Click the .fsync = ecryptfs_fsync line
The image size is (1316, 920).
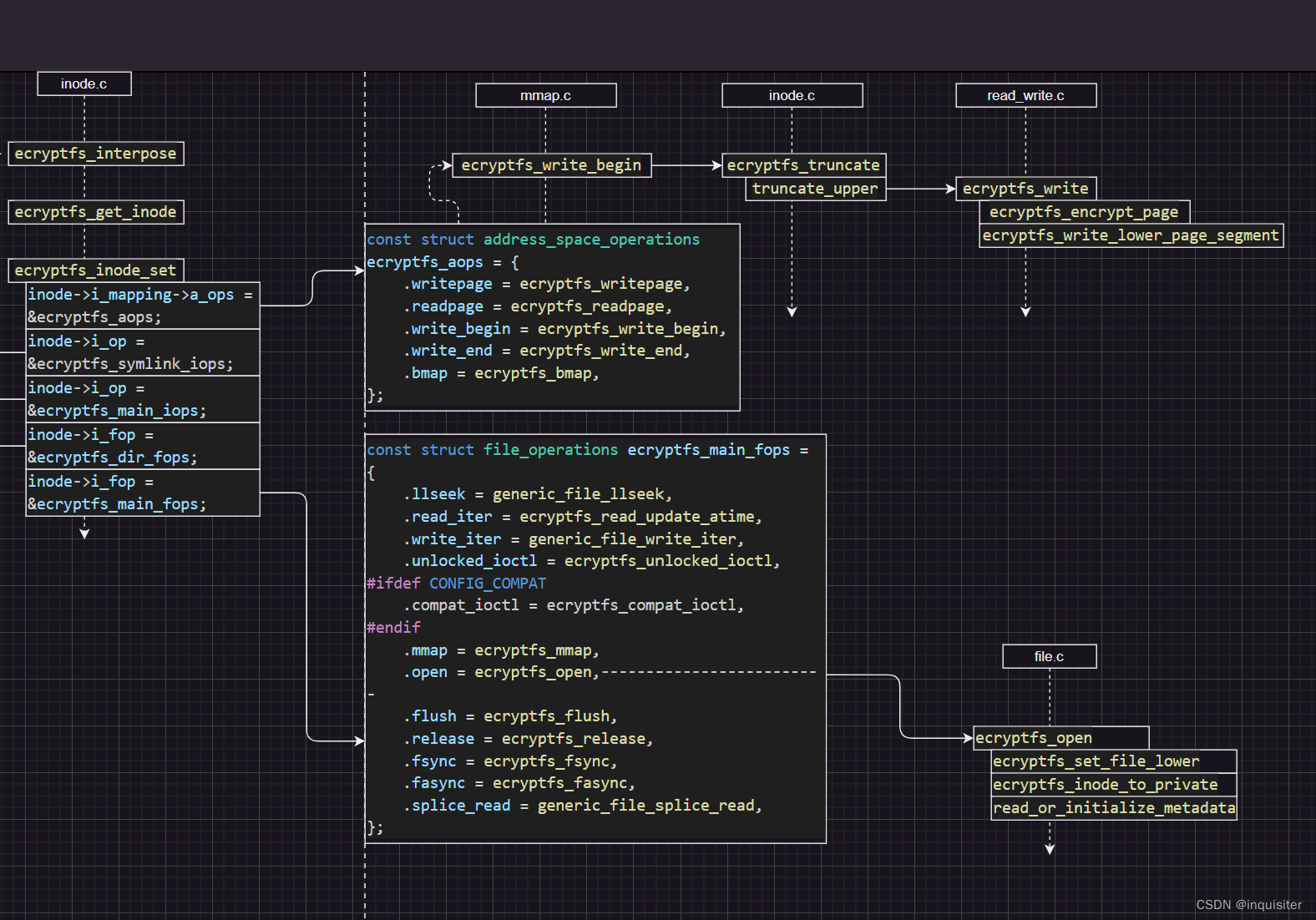(511, 761)
